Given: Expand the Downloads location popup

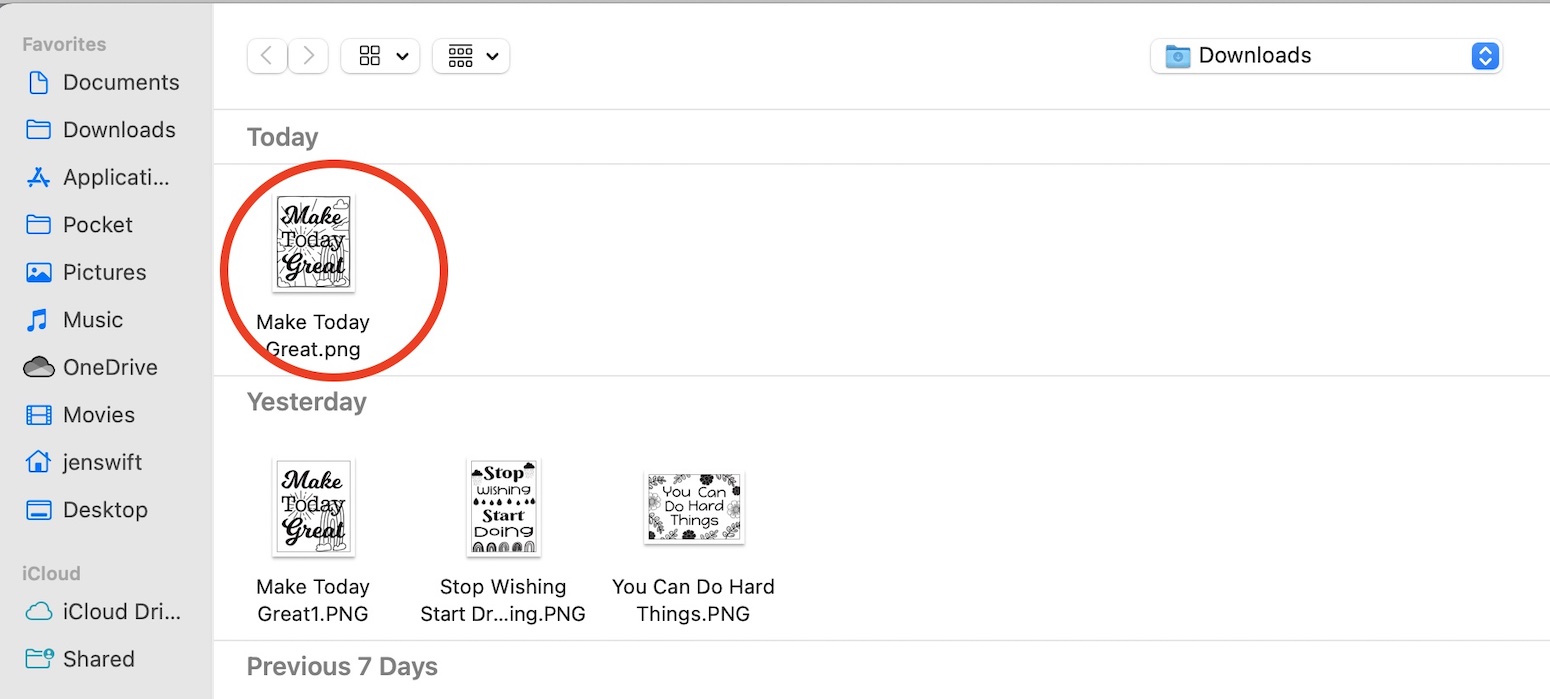Looking at the screenshot, I should (x=1326, y=56).
